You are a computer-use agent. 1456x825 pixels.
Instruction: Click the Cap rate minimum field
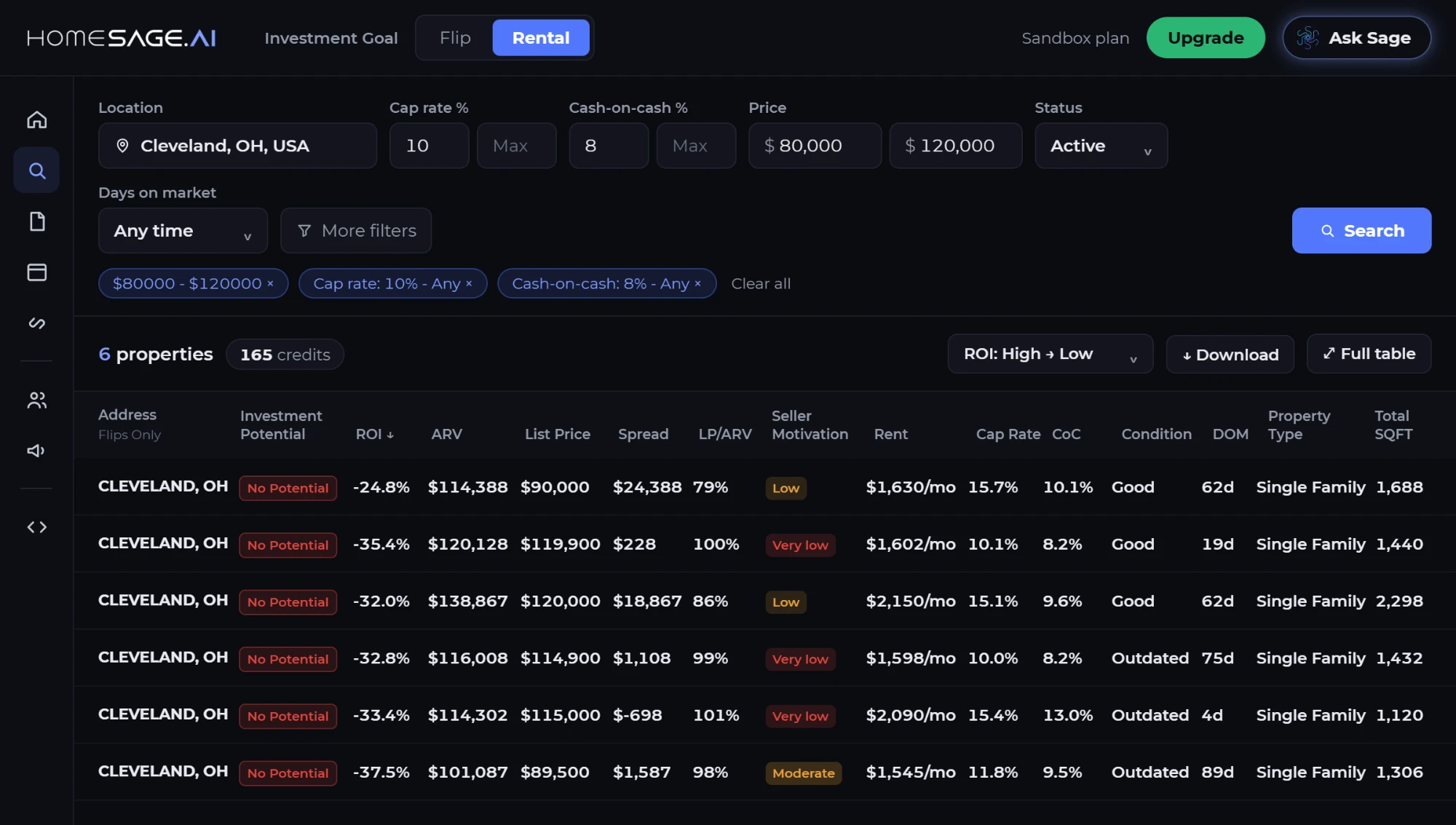coord(429,146)
